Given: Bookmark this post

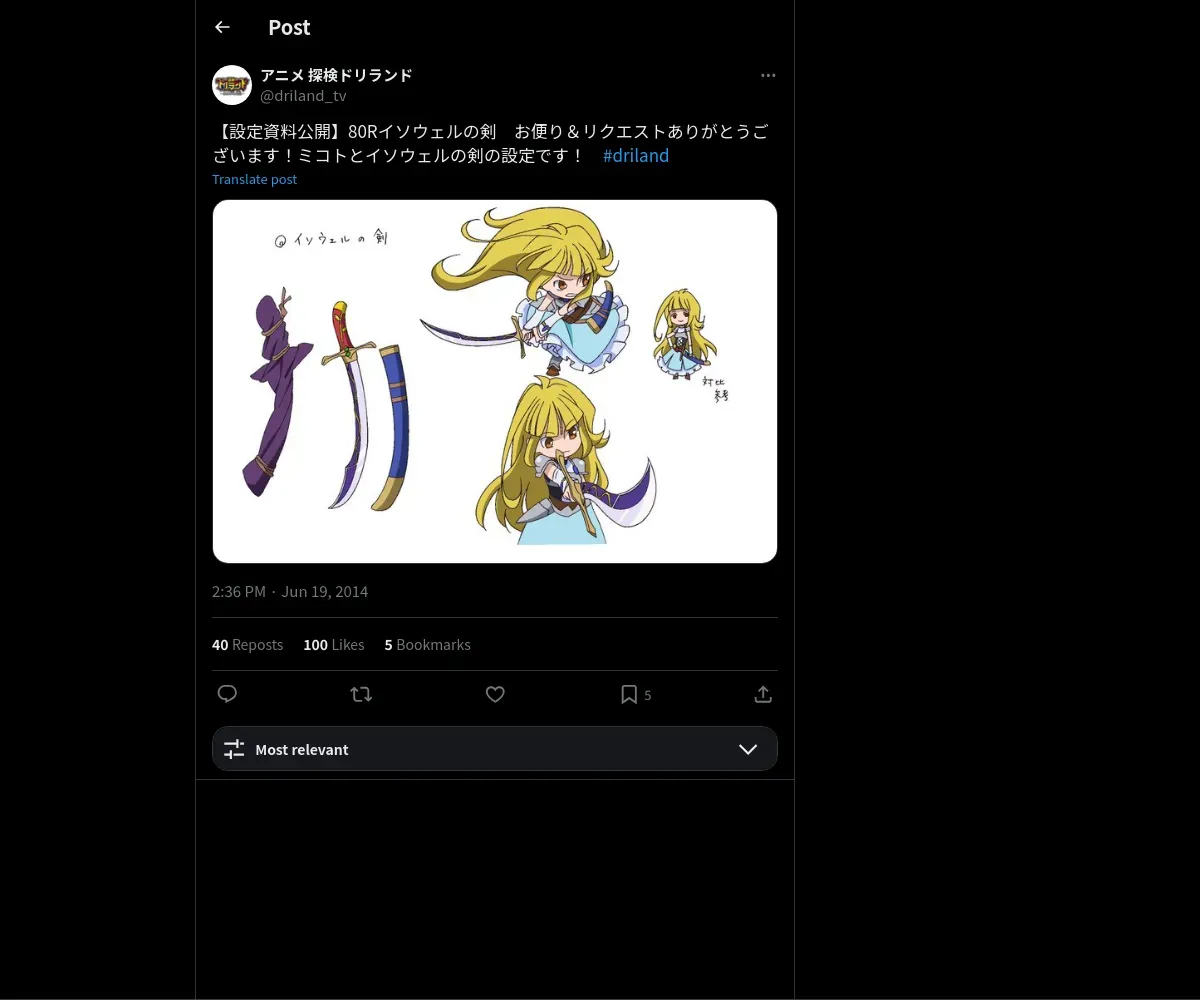Looking at the screenshot, I should click(x=629, y=694).
